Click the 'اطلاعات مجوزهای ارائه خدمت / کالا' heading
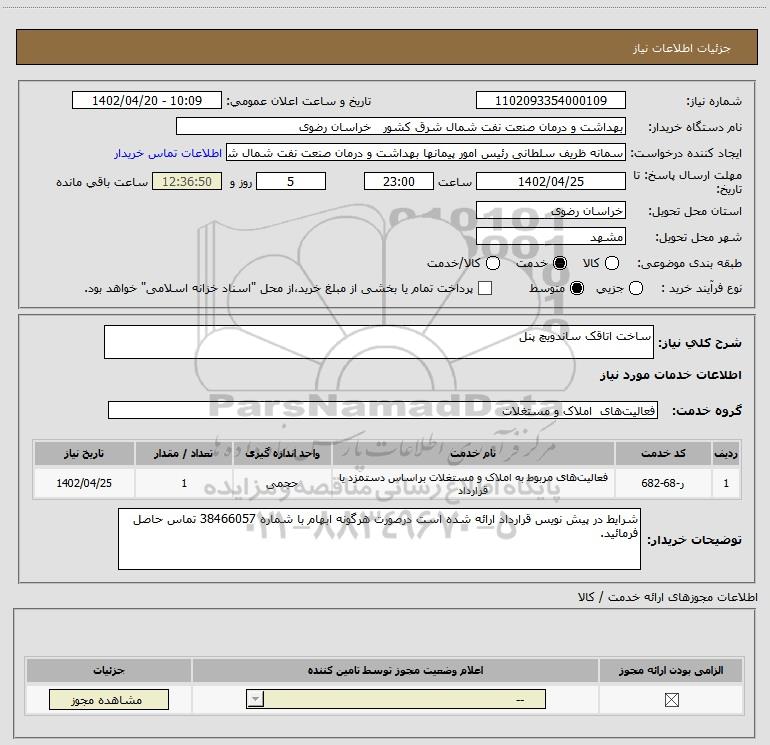This screenshot has width=770, height=745. (x=667, y=597)
